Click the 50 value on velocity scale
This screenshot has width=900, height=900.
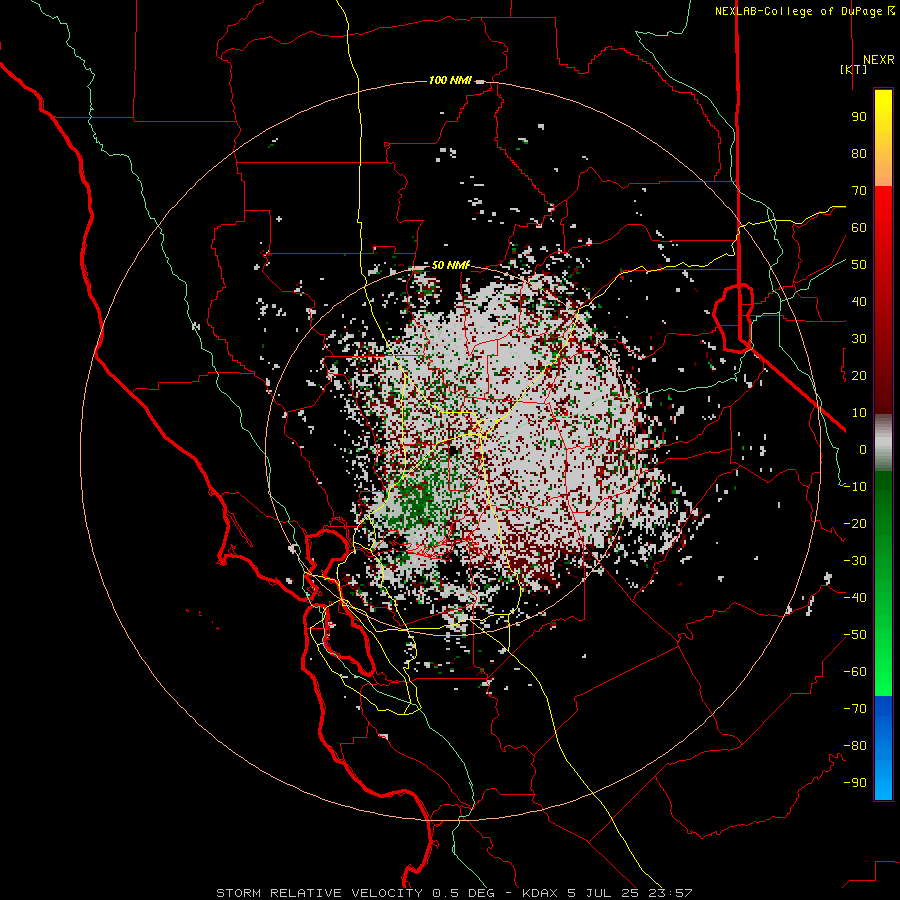pos(859,265)
